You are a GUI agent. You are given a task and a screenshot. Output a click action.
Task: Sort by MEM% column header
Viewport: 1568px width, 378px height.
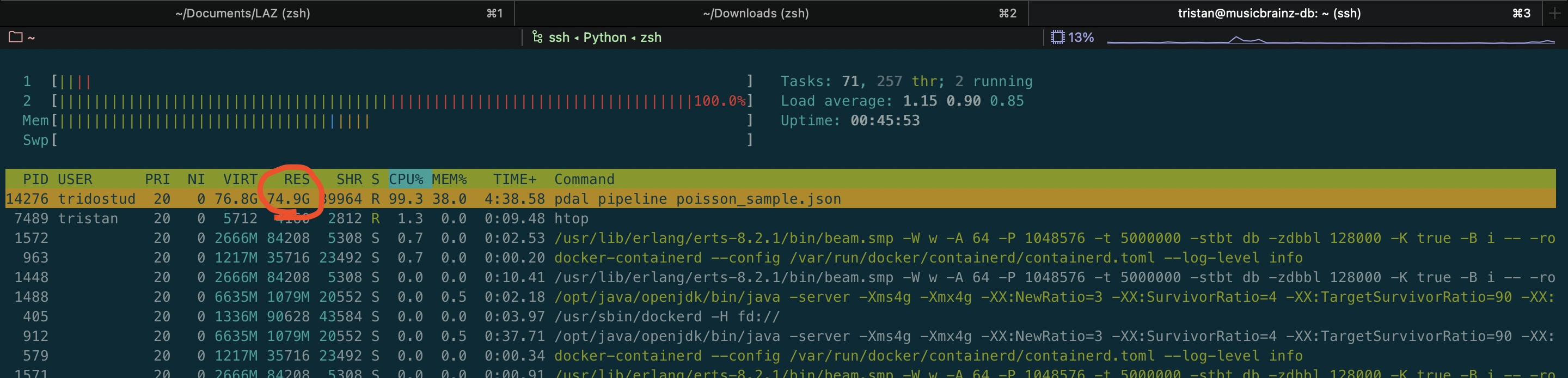(x=449, y=180)
